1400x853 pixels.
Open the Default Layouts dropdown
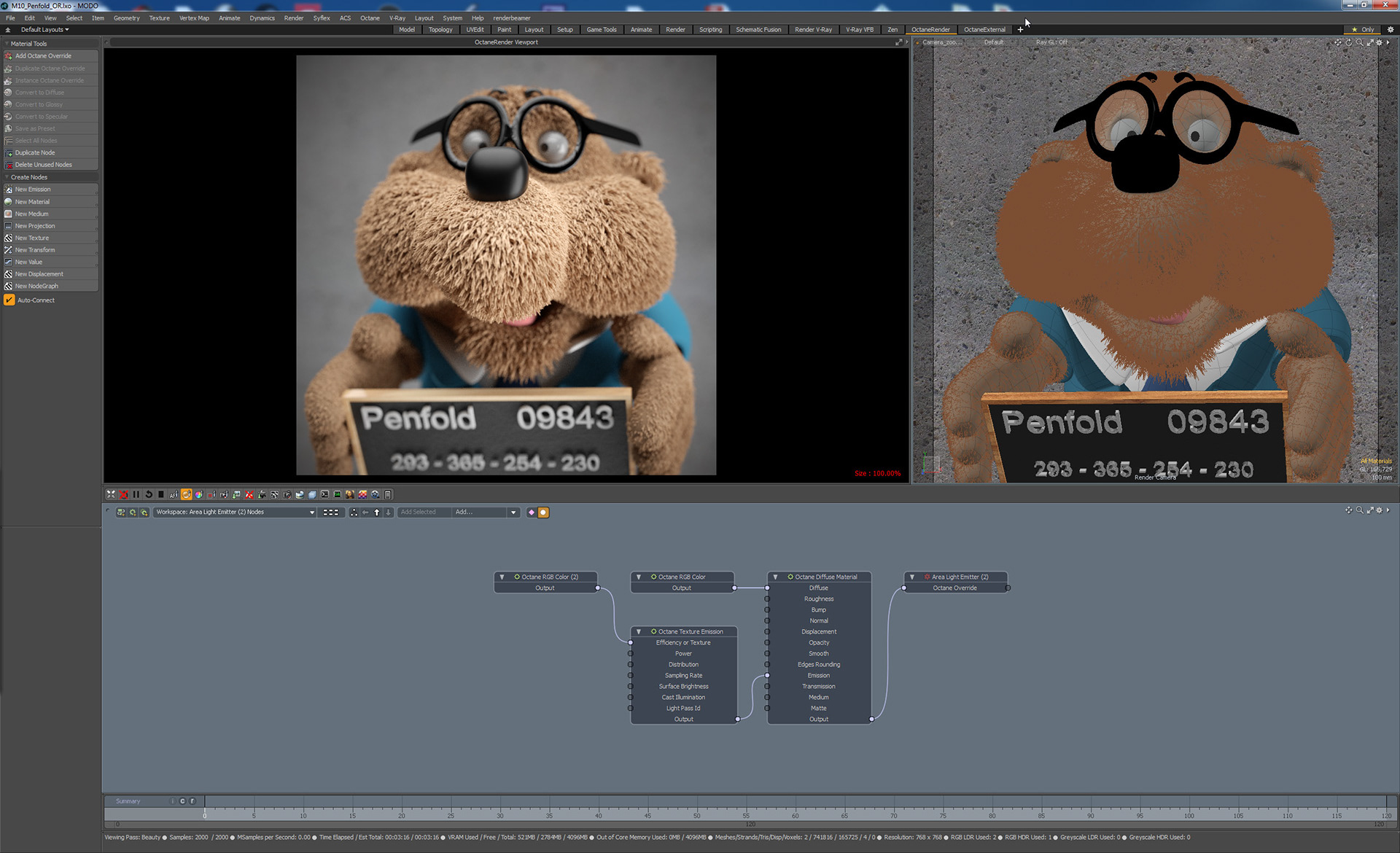tap(44, 30)
